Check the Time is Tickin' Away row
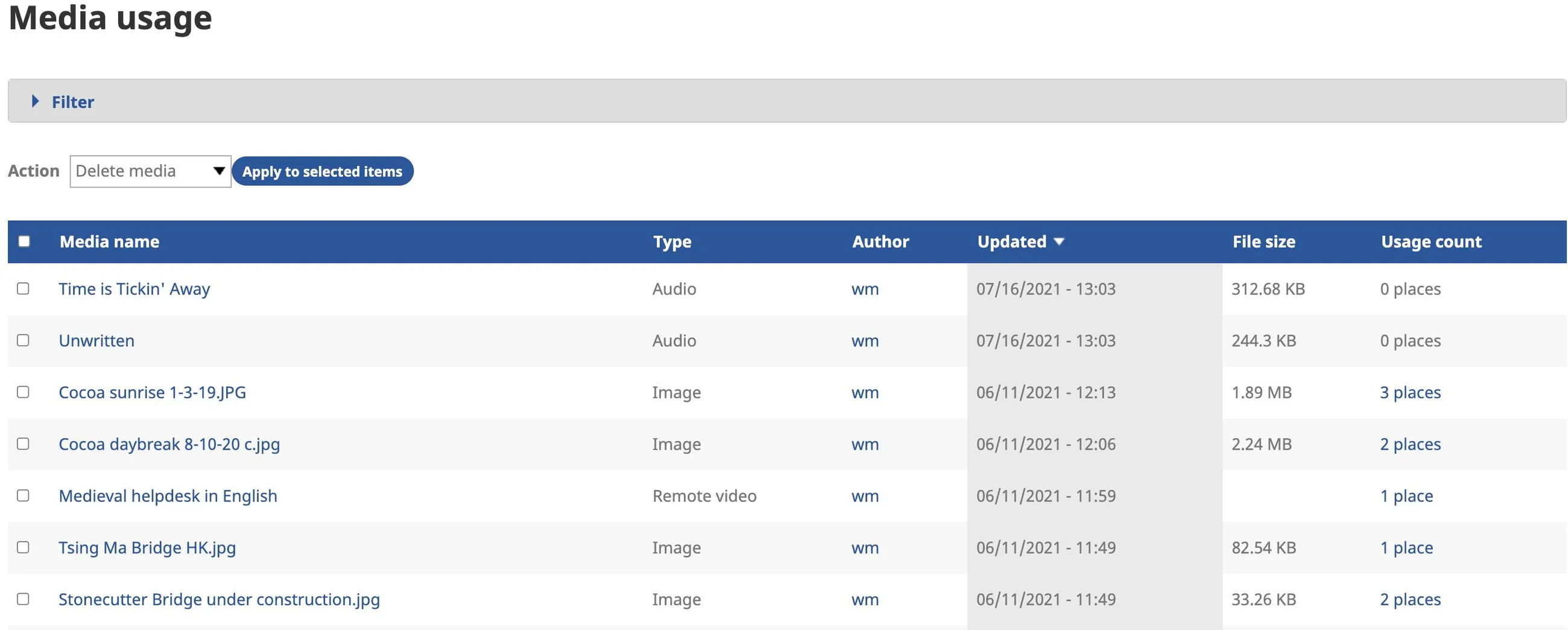The image size is (1568, 630). (x=23, y=288)
